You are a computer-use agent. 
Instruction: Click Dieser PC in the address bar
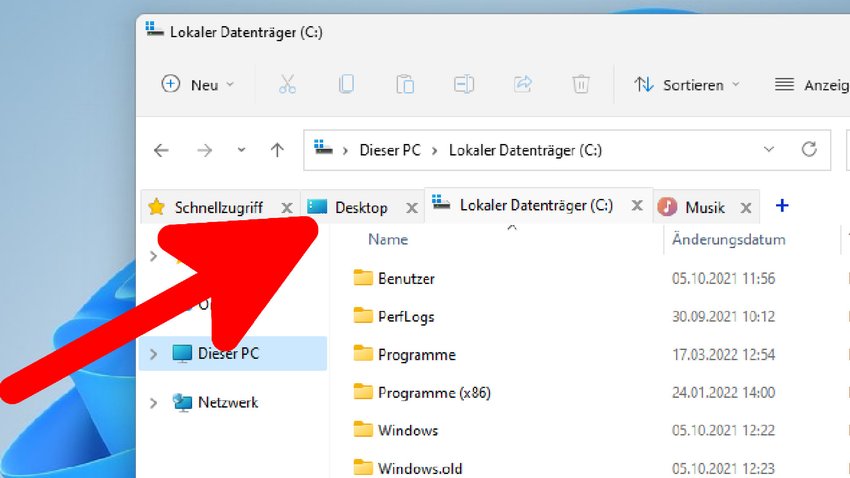[x=390, y=150]
